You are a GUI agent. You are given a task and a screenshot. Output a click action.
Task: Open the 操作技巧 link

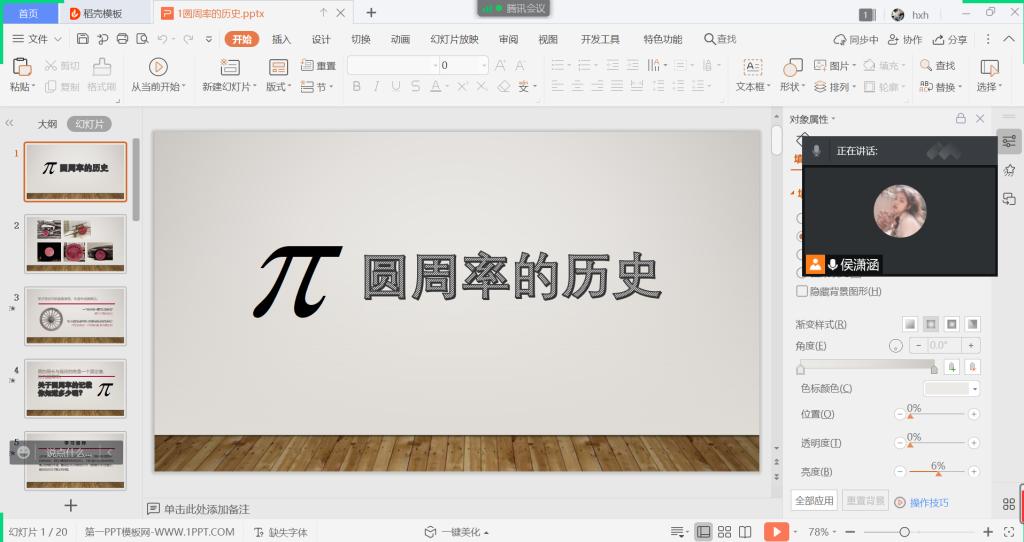(928, 502)
